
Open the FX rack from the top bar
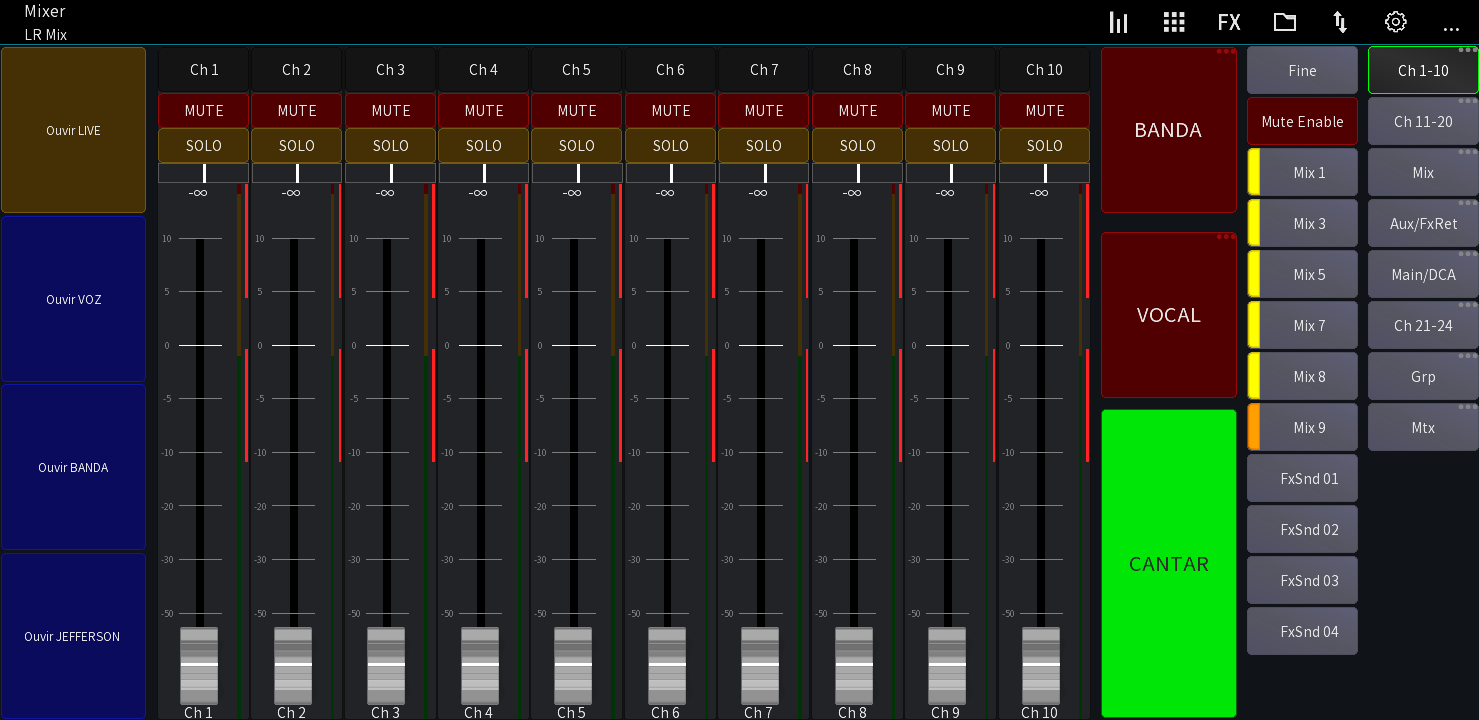1229,21
